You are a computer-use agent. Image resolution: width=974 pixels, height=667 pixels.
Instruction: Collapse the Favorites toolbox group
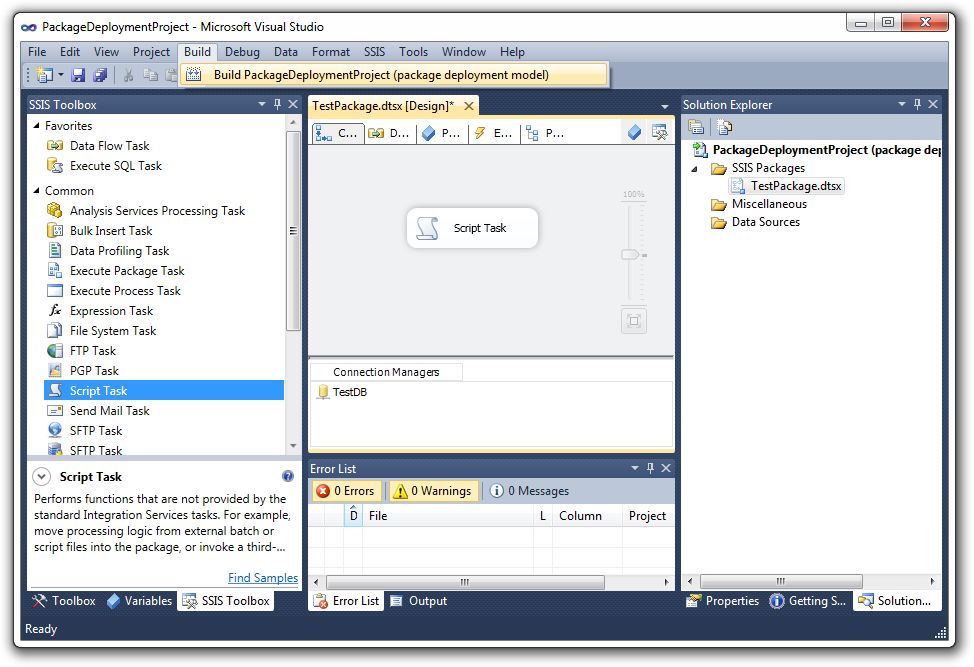pyautogui.click(x=37, y=125)
